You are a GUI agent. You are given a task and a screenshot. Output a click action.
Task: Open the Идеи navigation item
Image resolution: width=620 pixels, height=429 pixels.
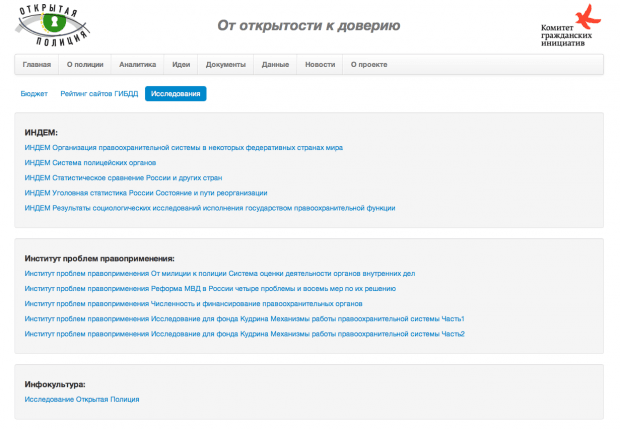181,64
